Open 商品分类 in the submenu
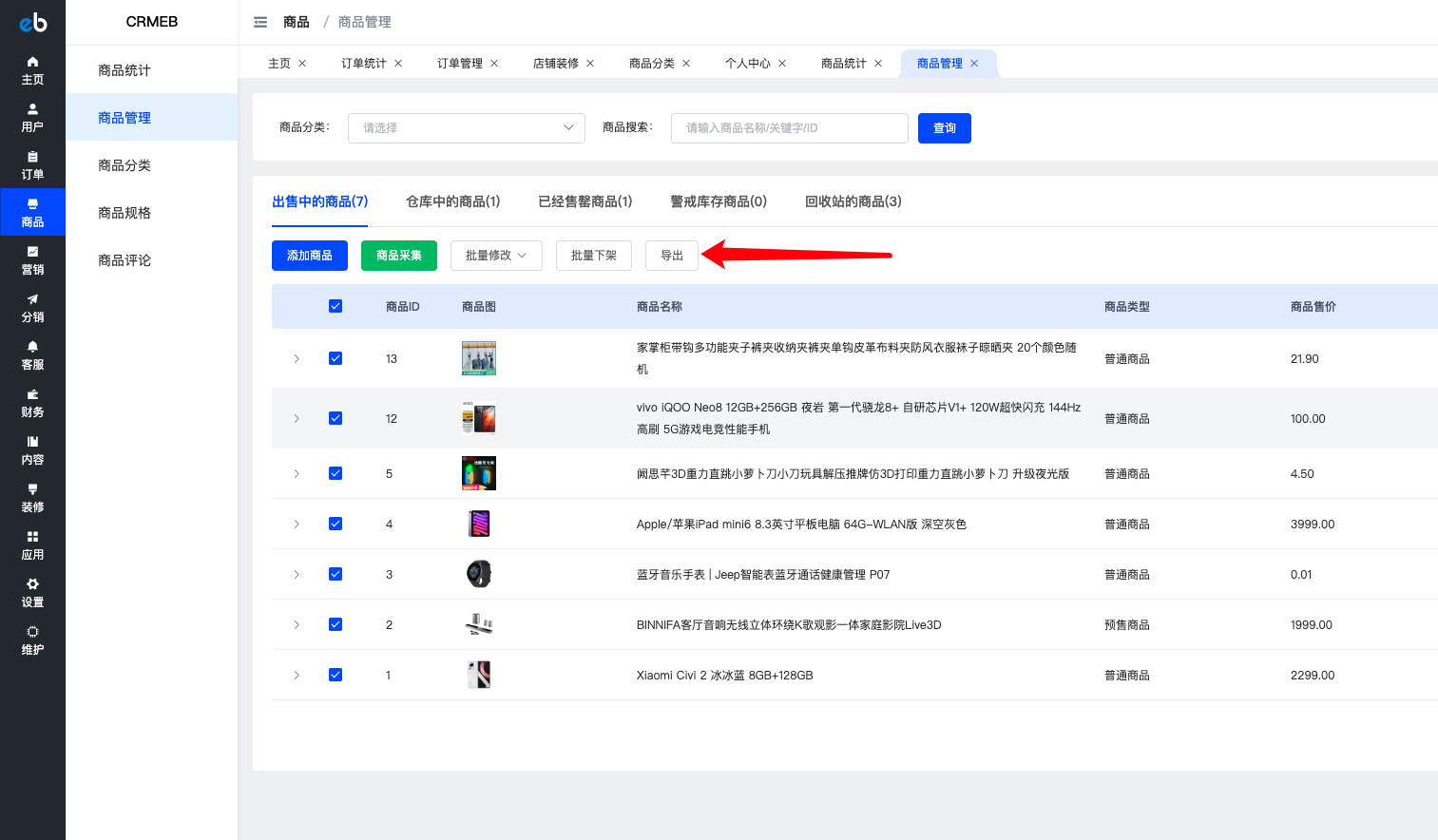 pyautogui.click(x=151, y=165)
